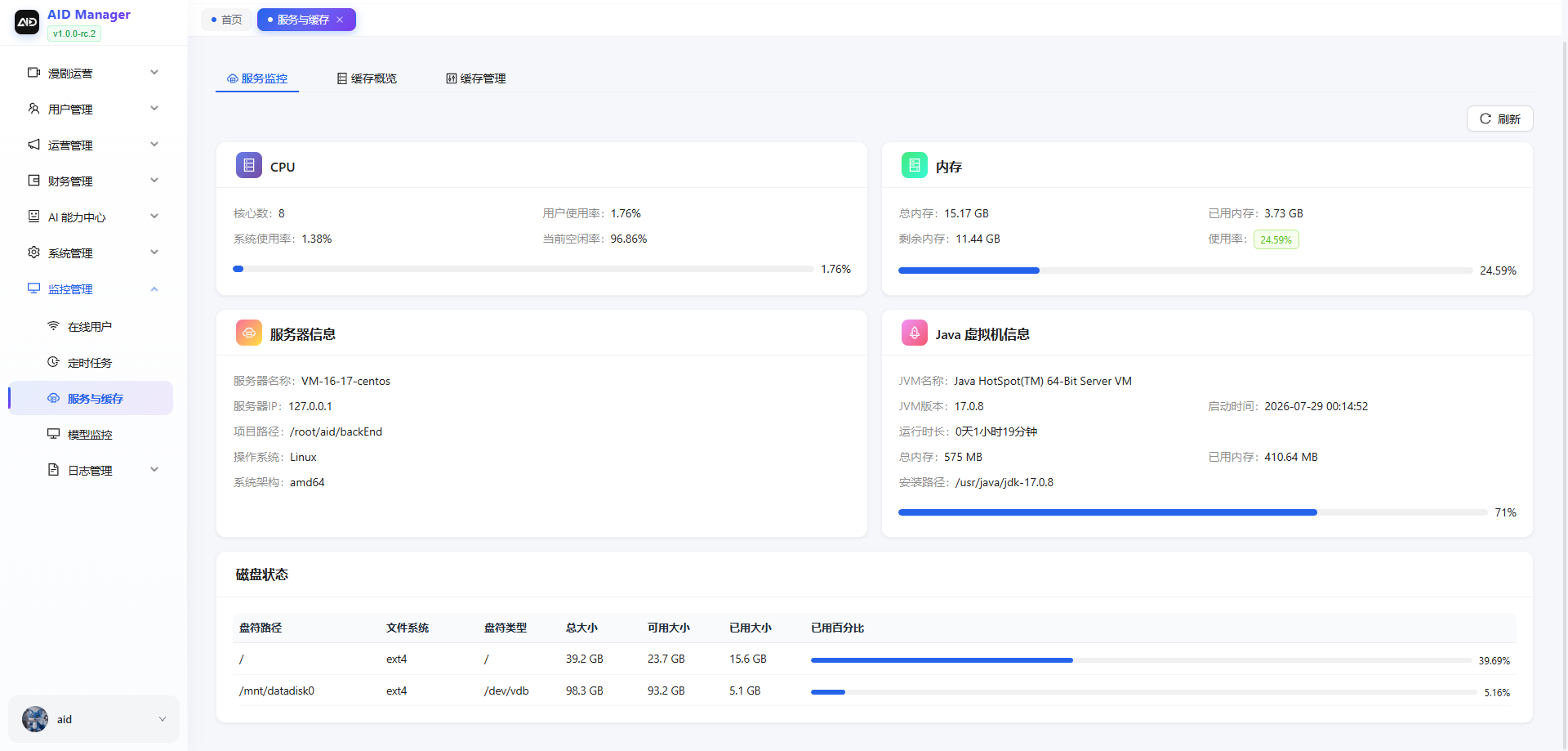
Task: Open the aid user dropdown arrow
Action: tap(162, 719)
